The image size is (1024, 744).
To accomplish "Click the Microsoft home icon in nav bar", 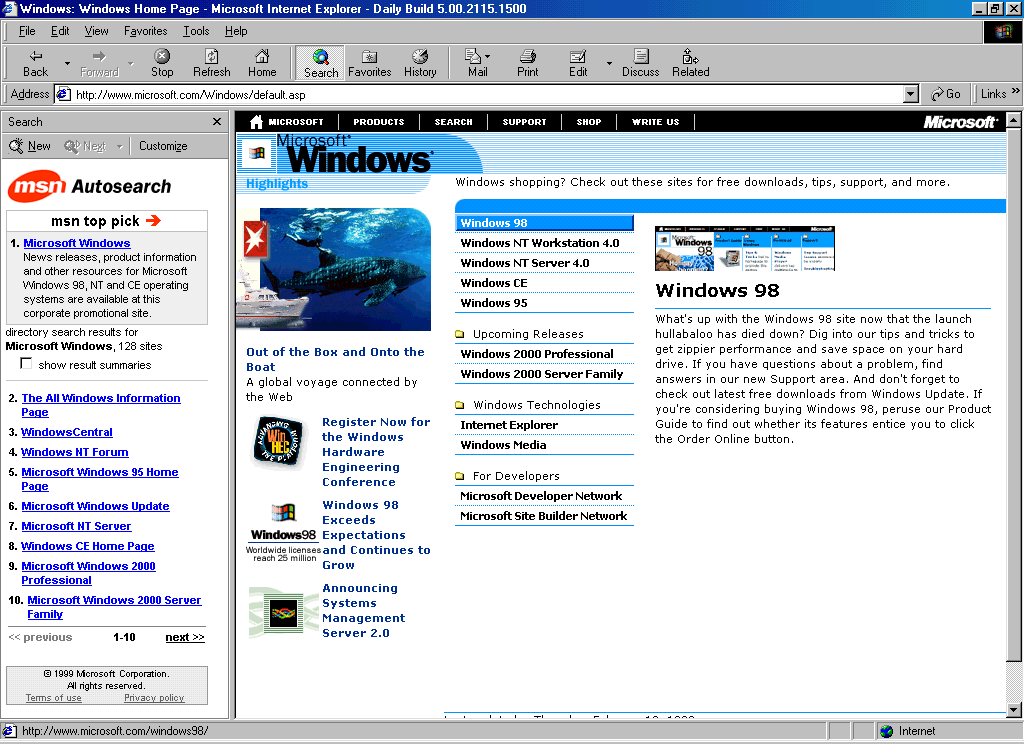I will (x=256, y=121).
